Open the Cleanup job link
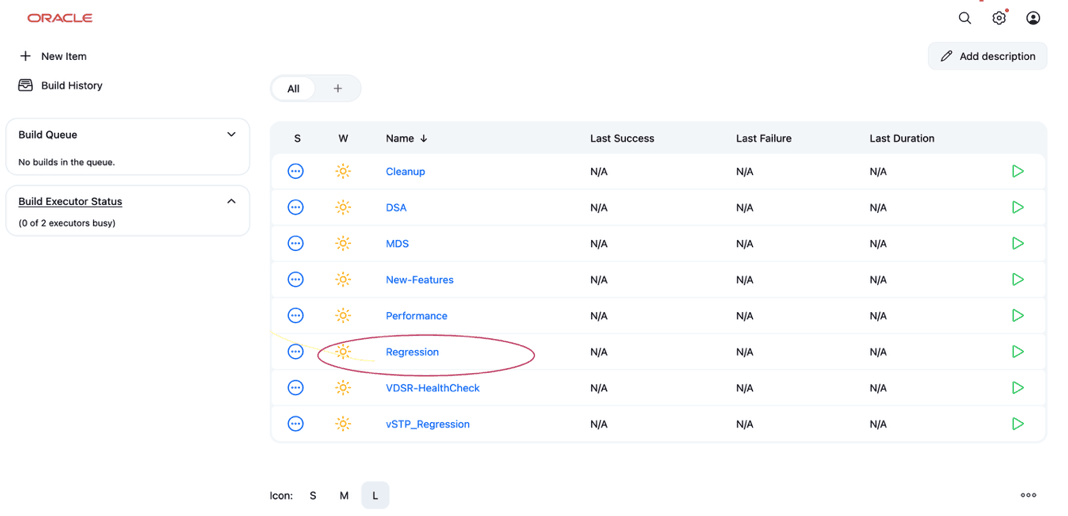Image resolution: width=1068 pixels, height=516 pixels. 405,172
